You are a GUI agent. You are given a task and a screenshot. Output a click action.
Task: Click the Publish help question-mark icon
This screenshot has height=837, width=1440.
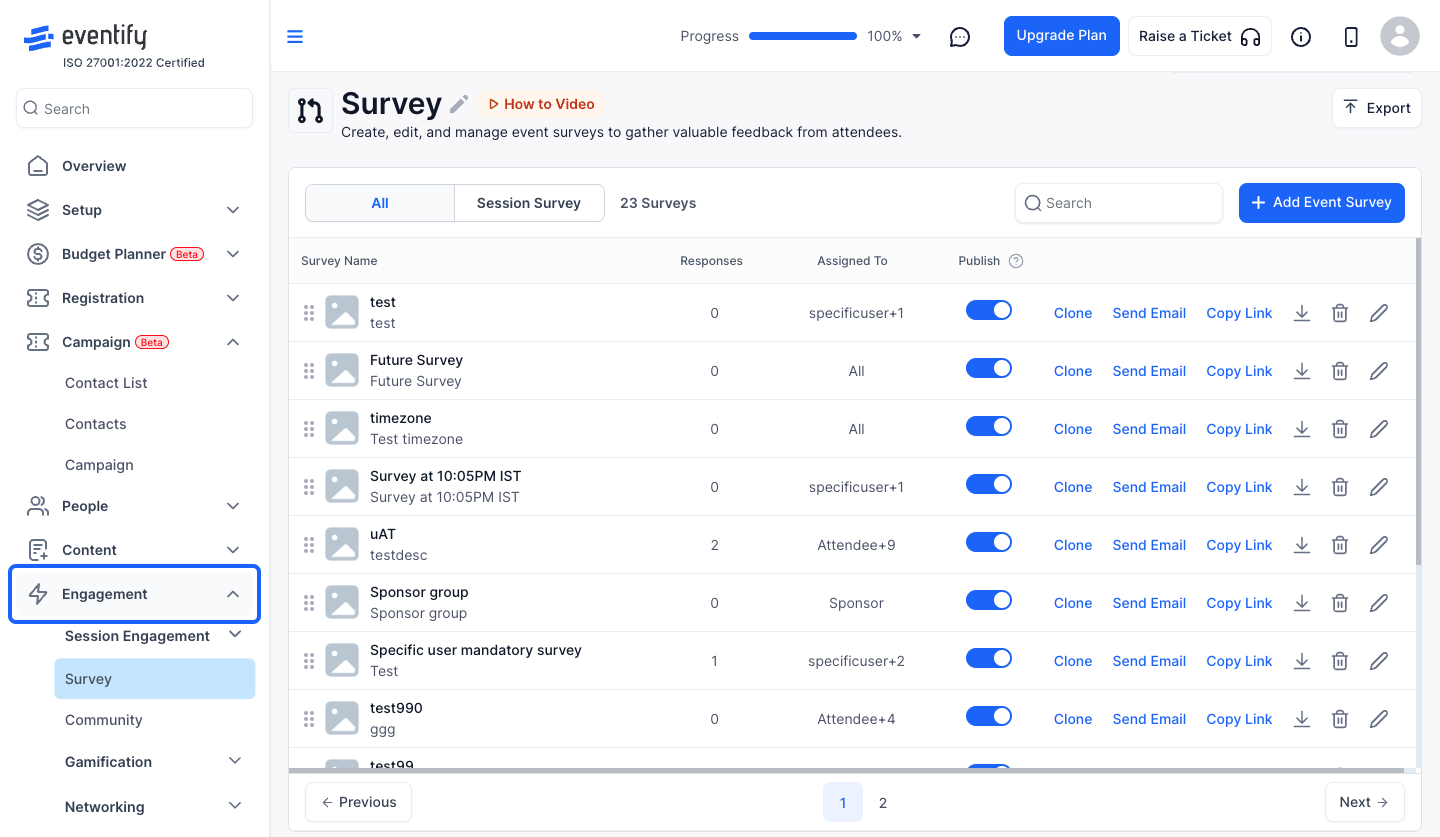(1016, 261)
